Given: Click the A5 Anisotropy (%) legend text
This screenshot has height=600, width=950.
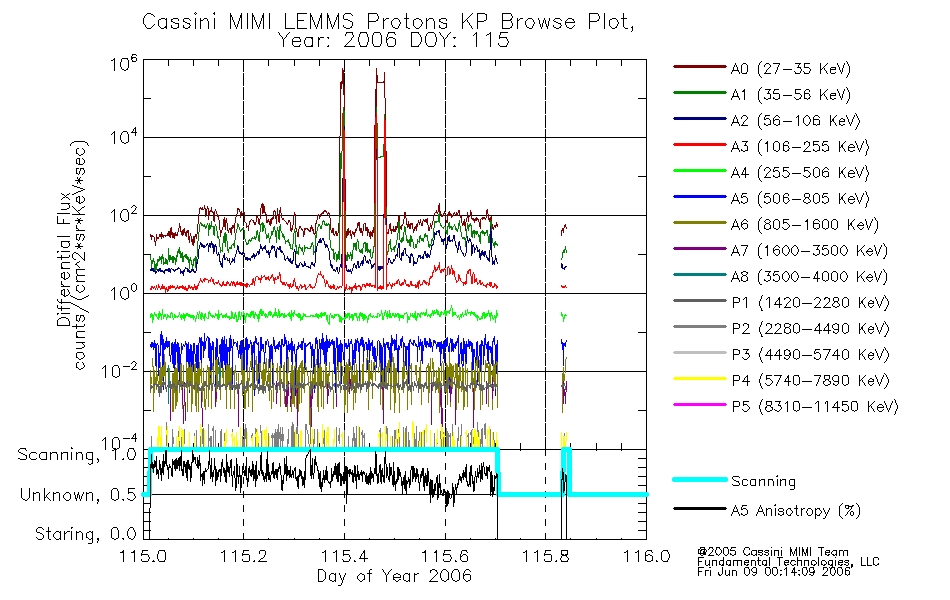Looking at the screenshot, I should click(796, 511).
